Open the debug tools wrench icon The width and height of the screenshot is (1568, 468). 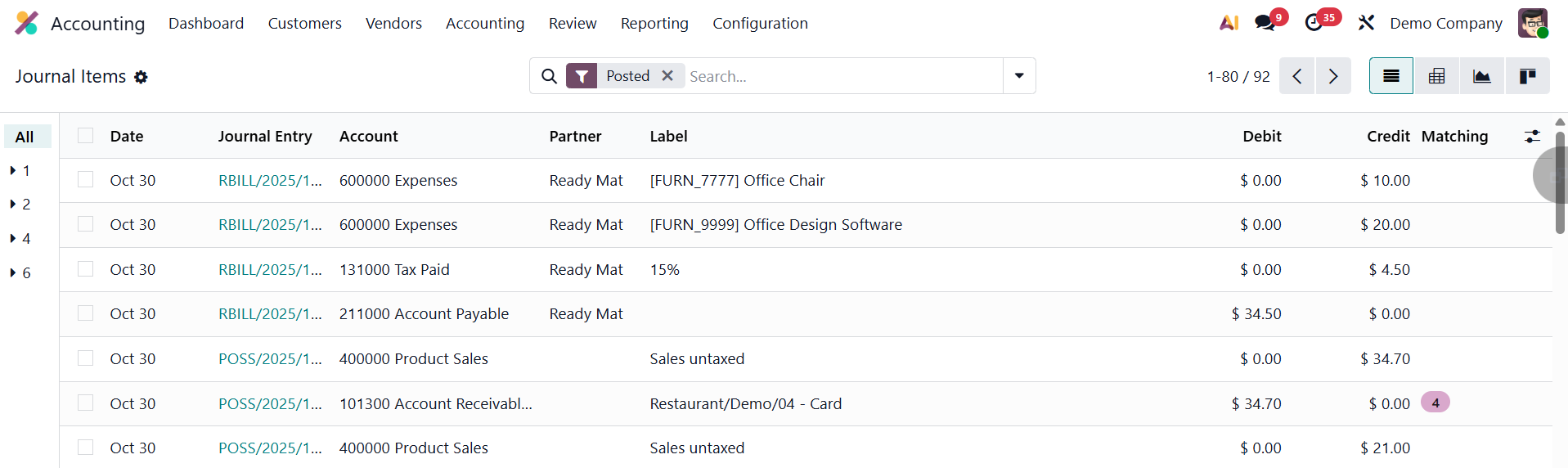(x=1366, y=23)
